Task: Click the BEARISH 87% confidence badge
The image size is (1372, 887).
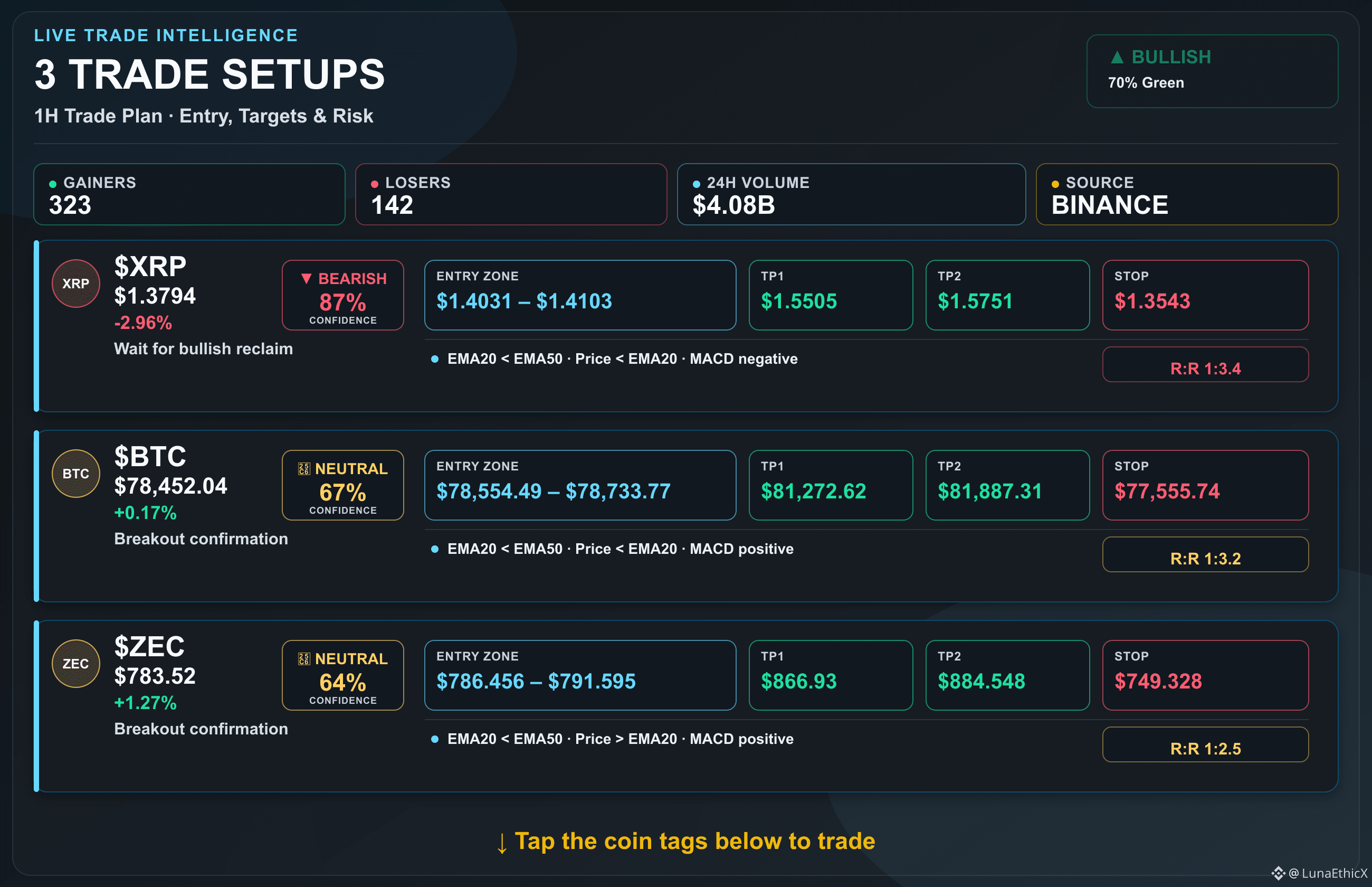Action: [x=343, y=295]
